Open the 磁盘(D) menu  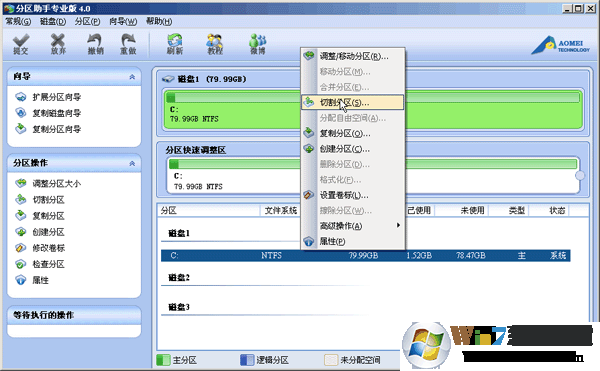point(53,21)
